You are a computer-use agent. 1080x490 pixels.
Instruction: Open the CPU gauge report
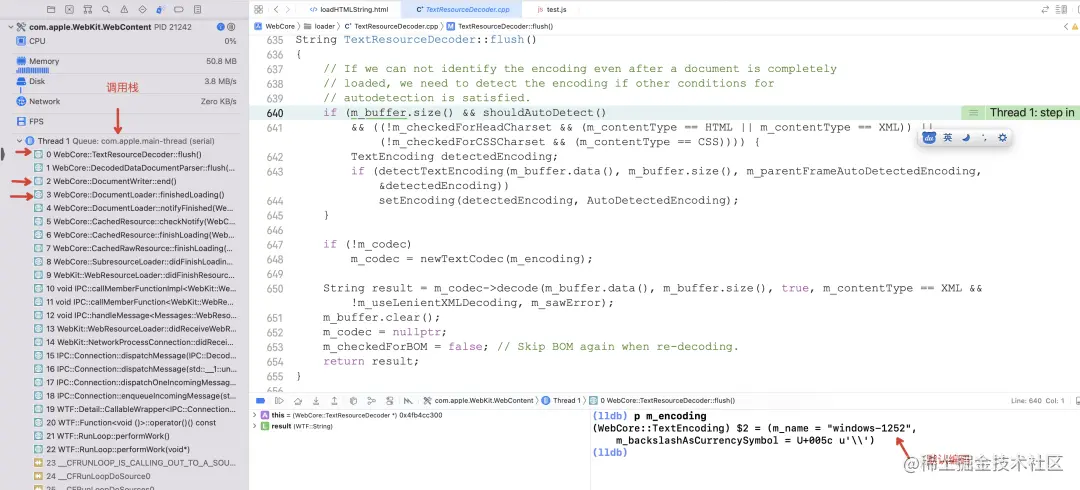tap(126, 41)
